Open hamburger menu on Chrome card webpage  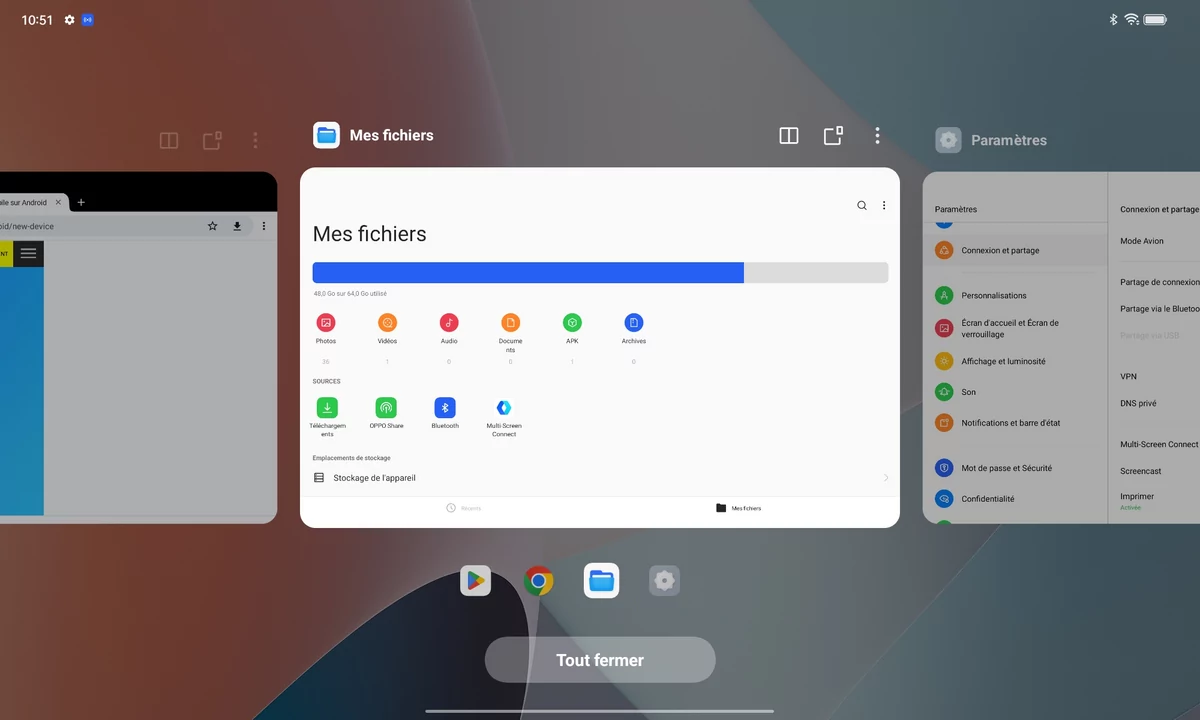28,254
